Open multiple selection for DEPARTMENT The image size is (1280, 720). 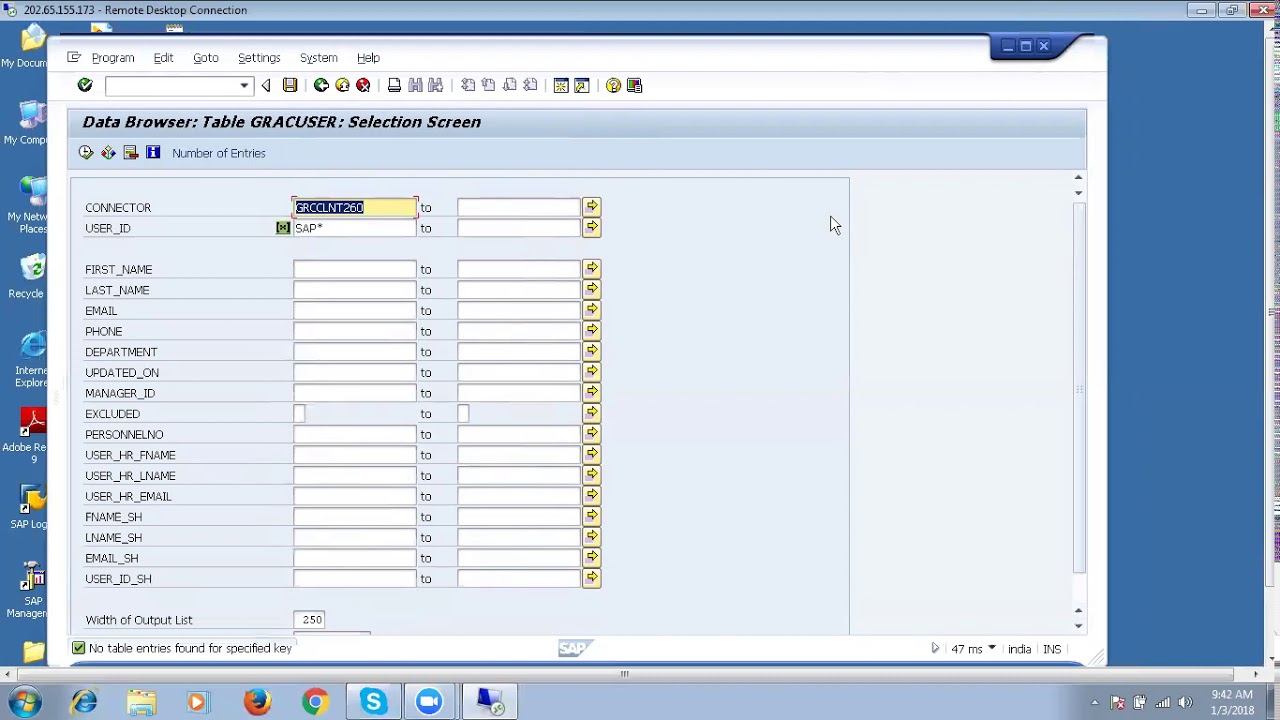click(592, 352)
